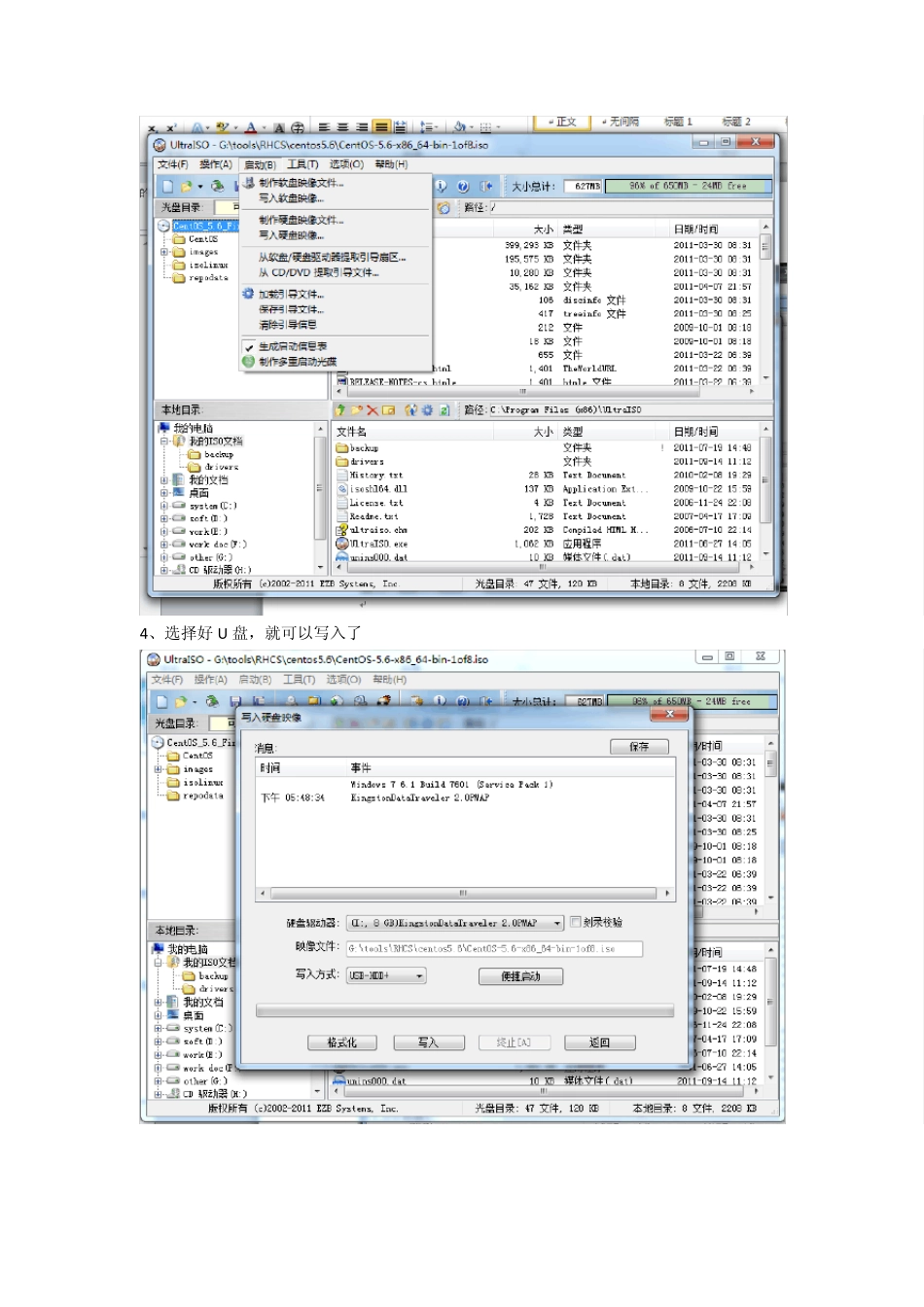Click the Open file icon in the UltraISO window with the open 启动 menu

click(186, 186)
